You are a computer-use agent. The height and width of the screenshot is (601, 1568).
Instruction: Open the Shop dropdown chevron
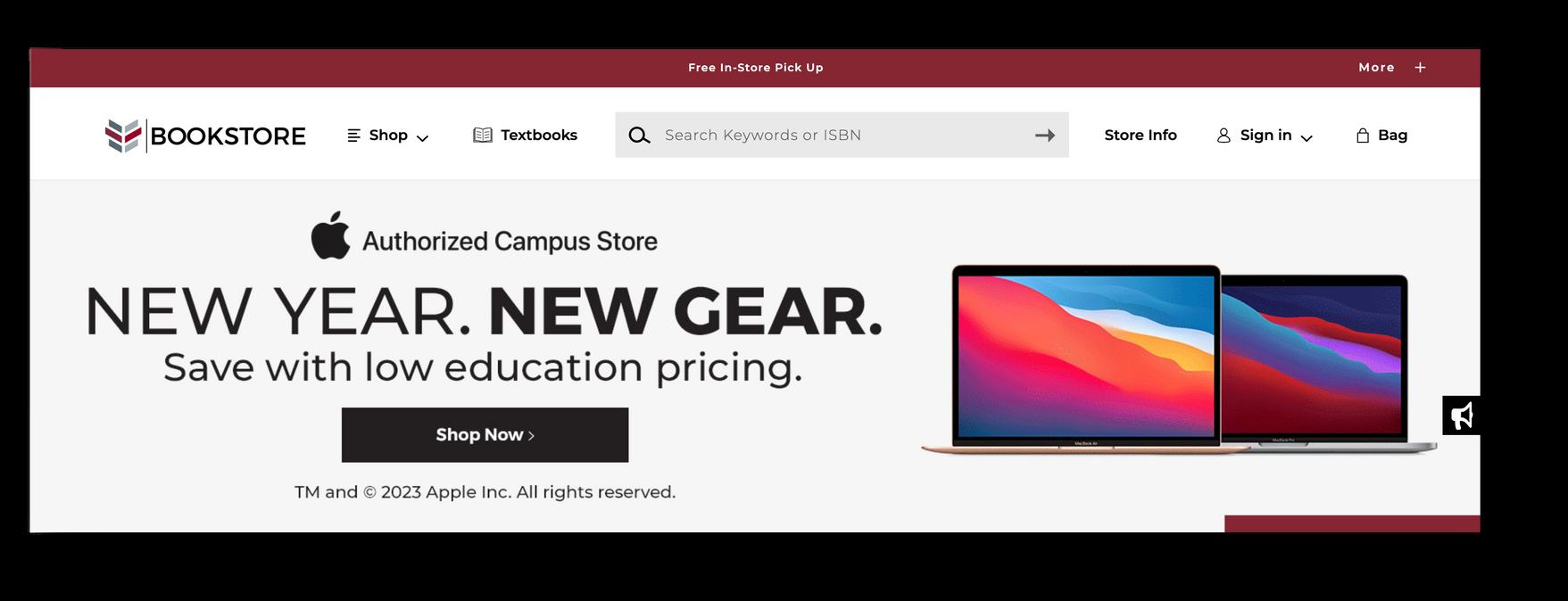[x=423, y=138]
